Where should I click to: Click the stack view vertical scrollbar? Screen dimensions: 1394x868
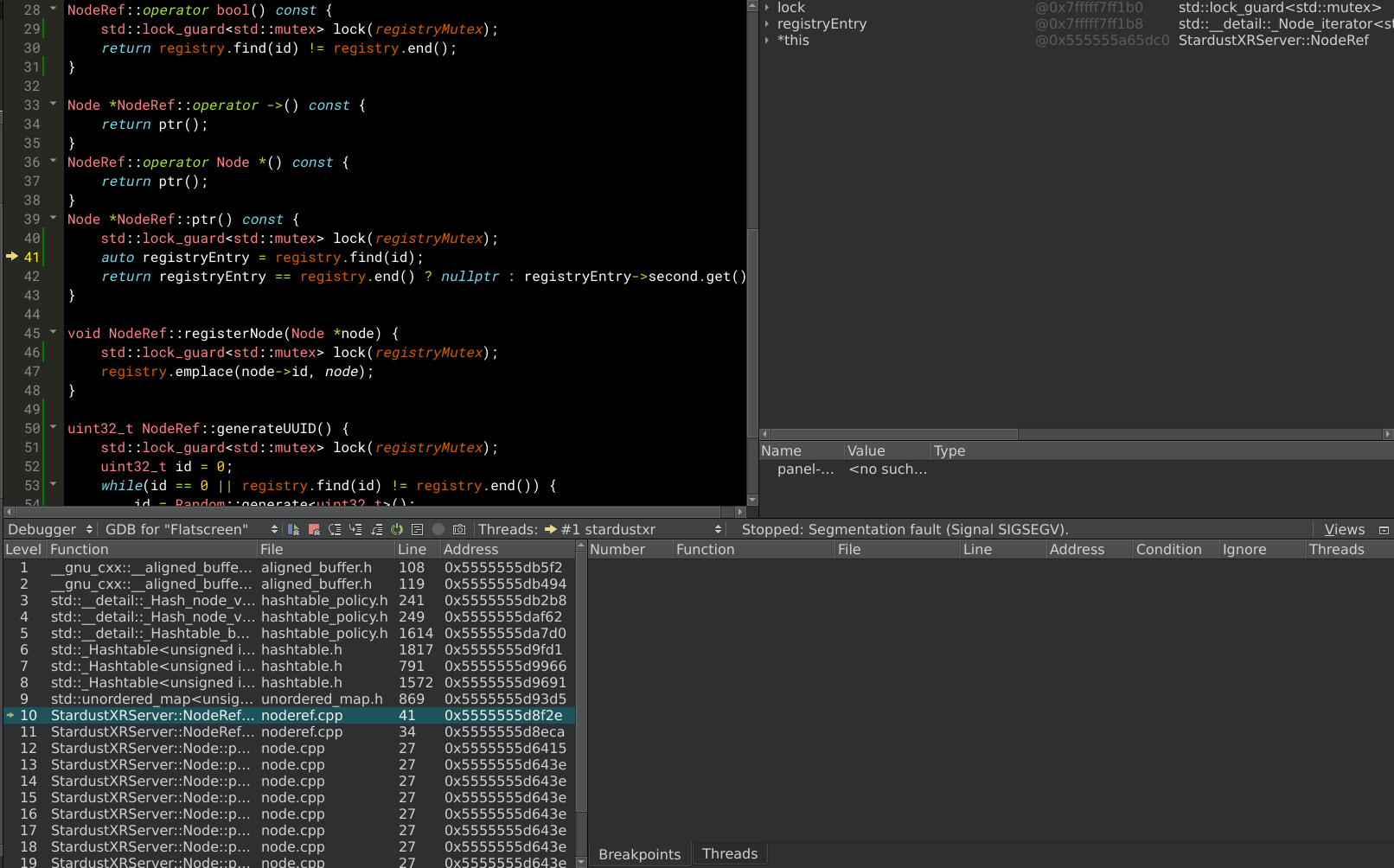(581, 683)
